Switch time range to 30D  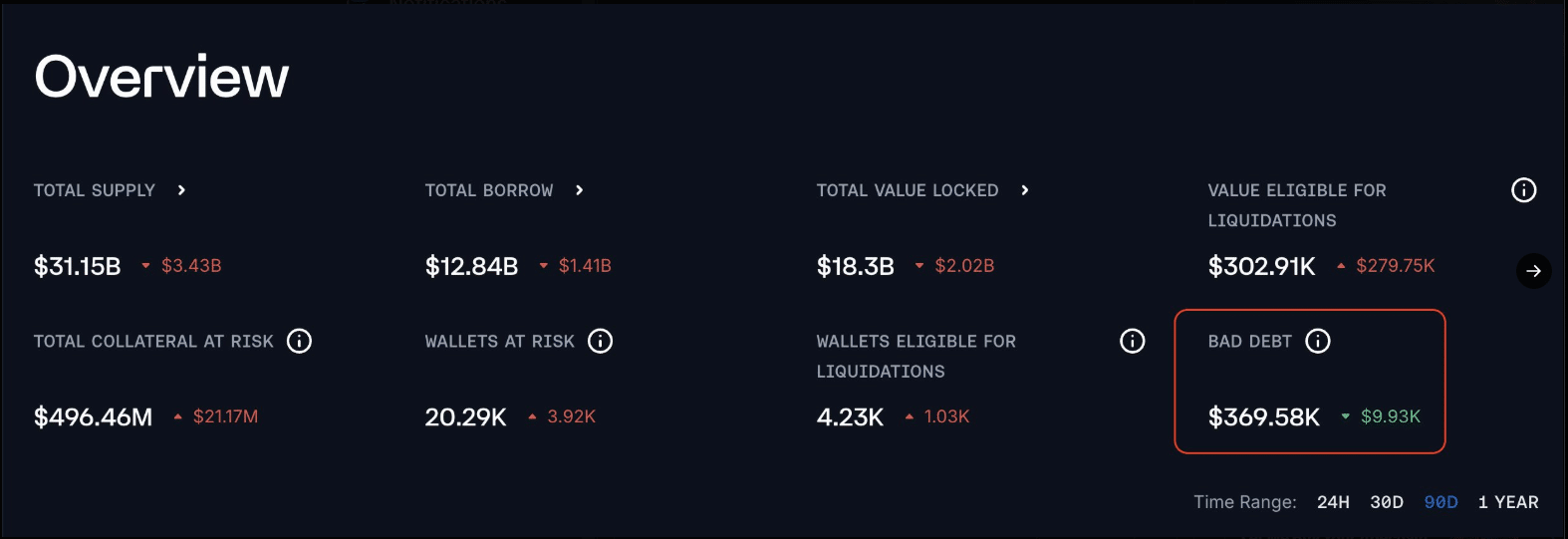(1387, 502)
